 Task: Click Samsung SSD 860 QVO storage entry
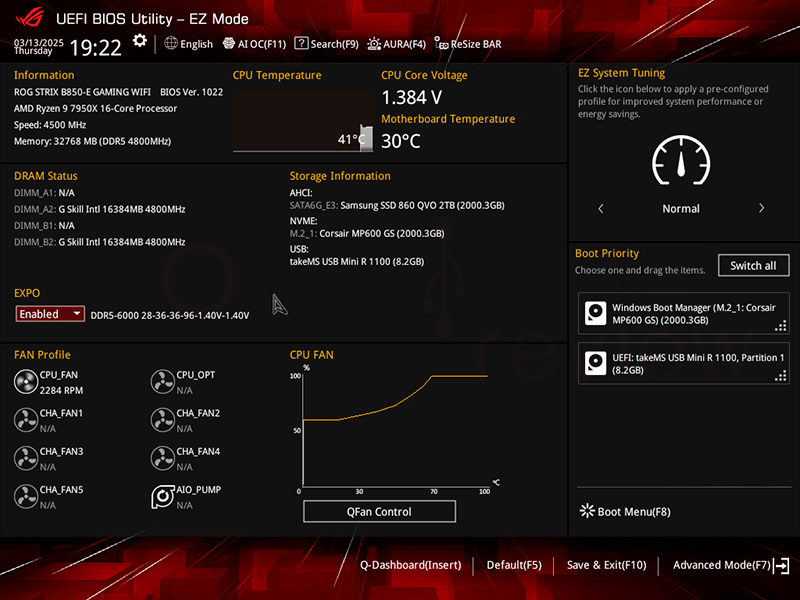click(397, 205)
